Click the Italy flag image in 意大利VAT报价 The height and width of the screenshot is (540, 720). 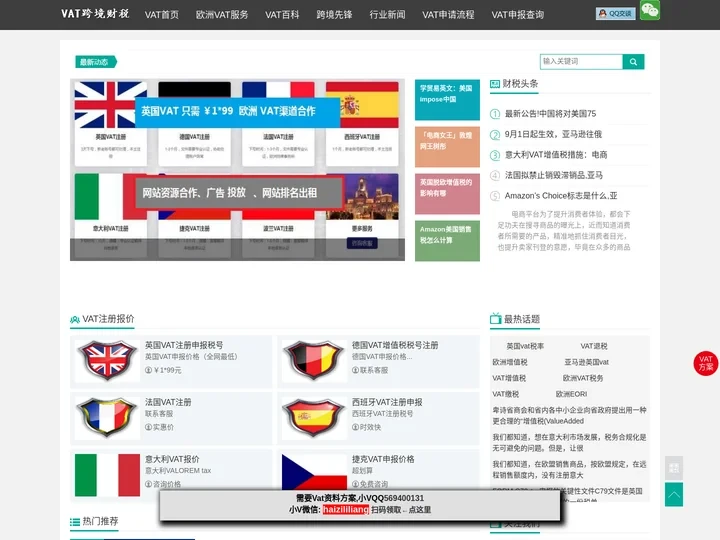tap(107, 475)
